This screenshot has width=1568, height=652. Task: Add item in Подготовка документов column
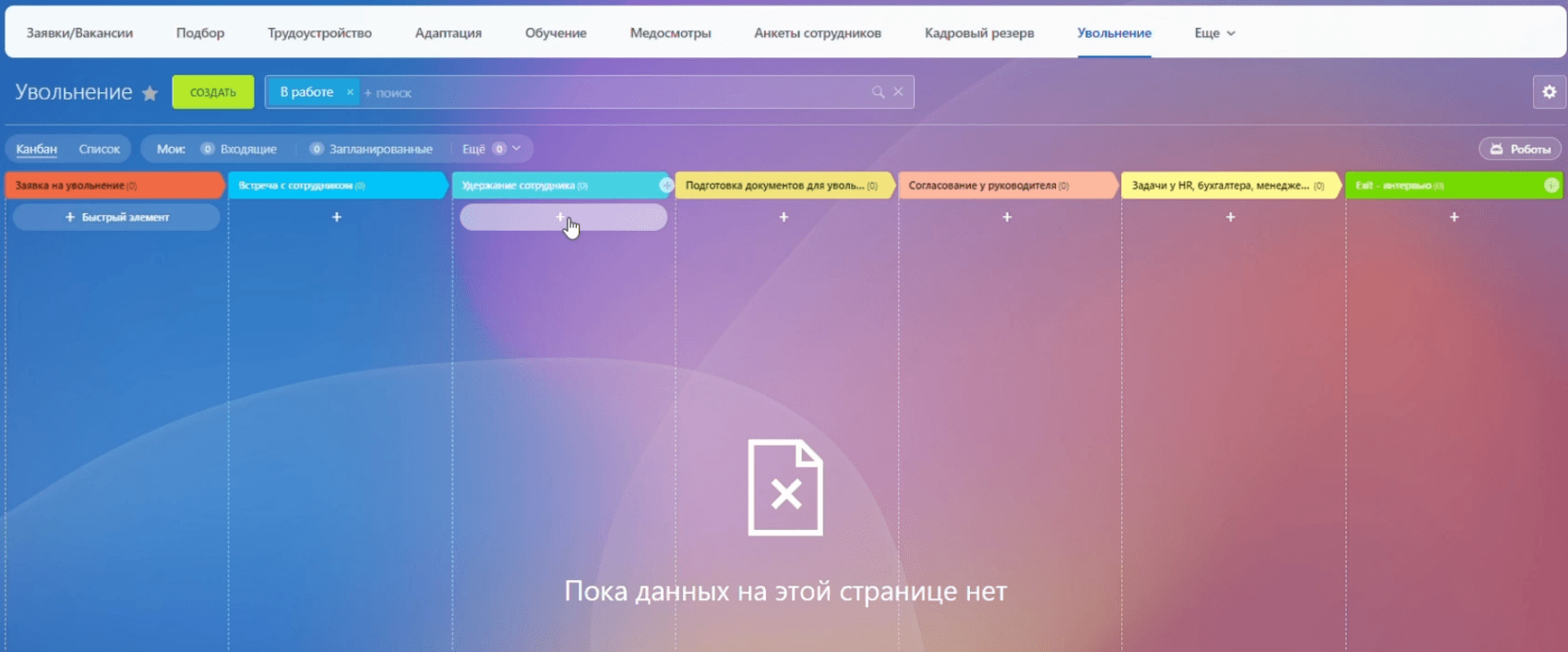point(784,217)
